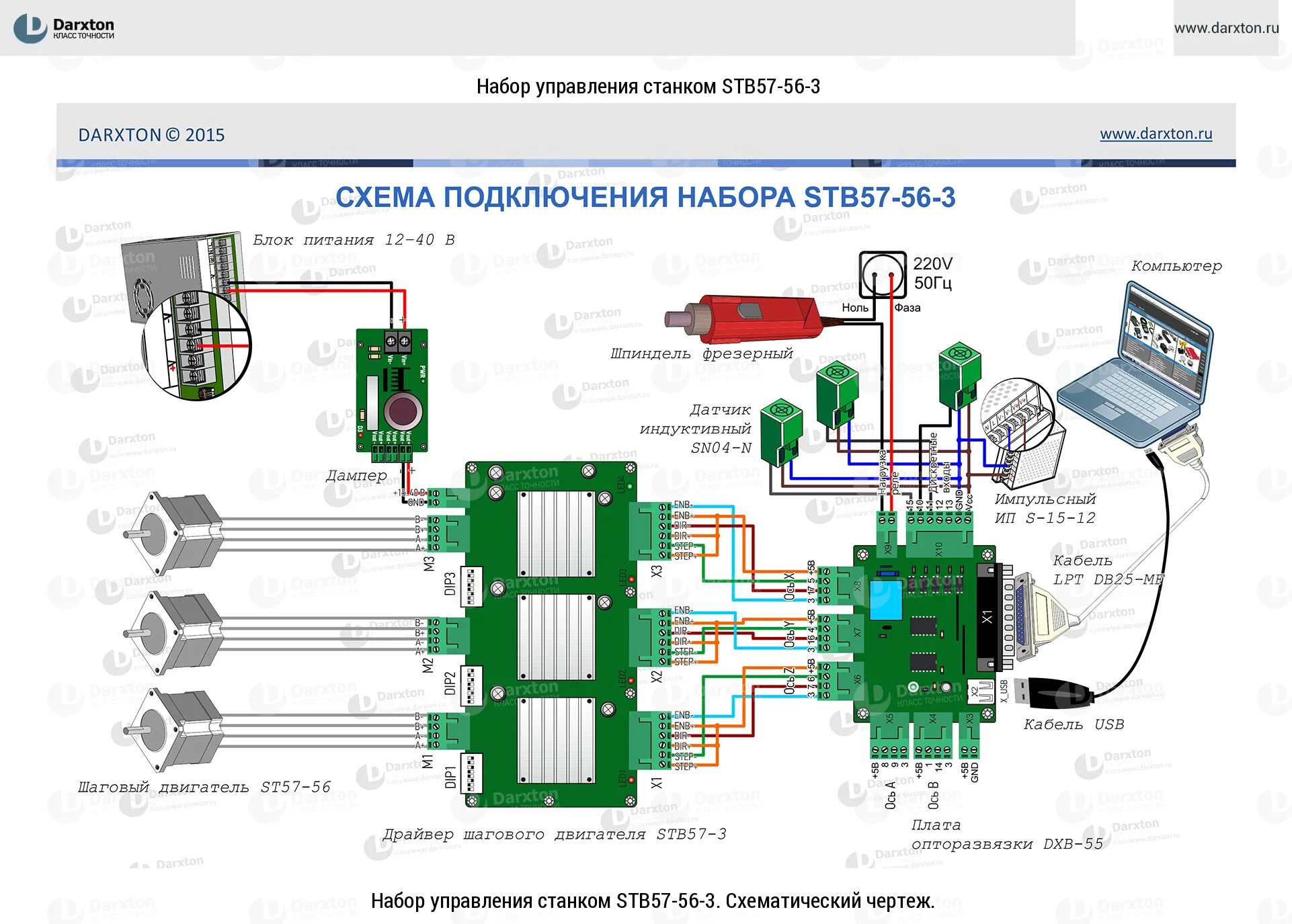Select the 'Импульсный ИП S-15-12' label

coord(1045,509)
